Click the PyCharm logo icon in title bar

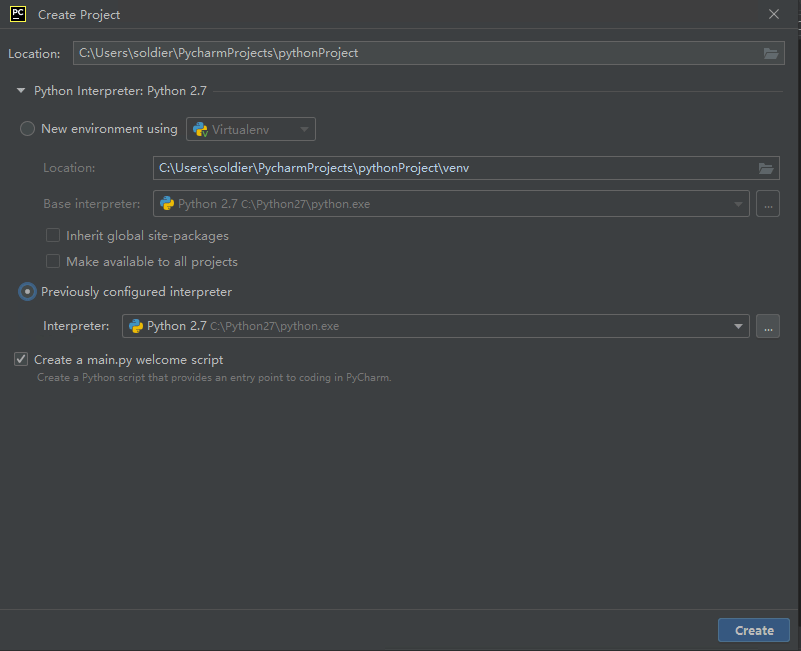tap(18, 14)
